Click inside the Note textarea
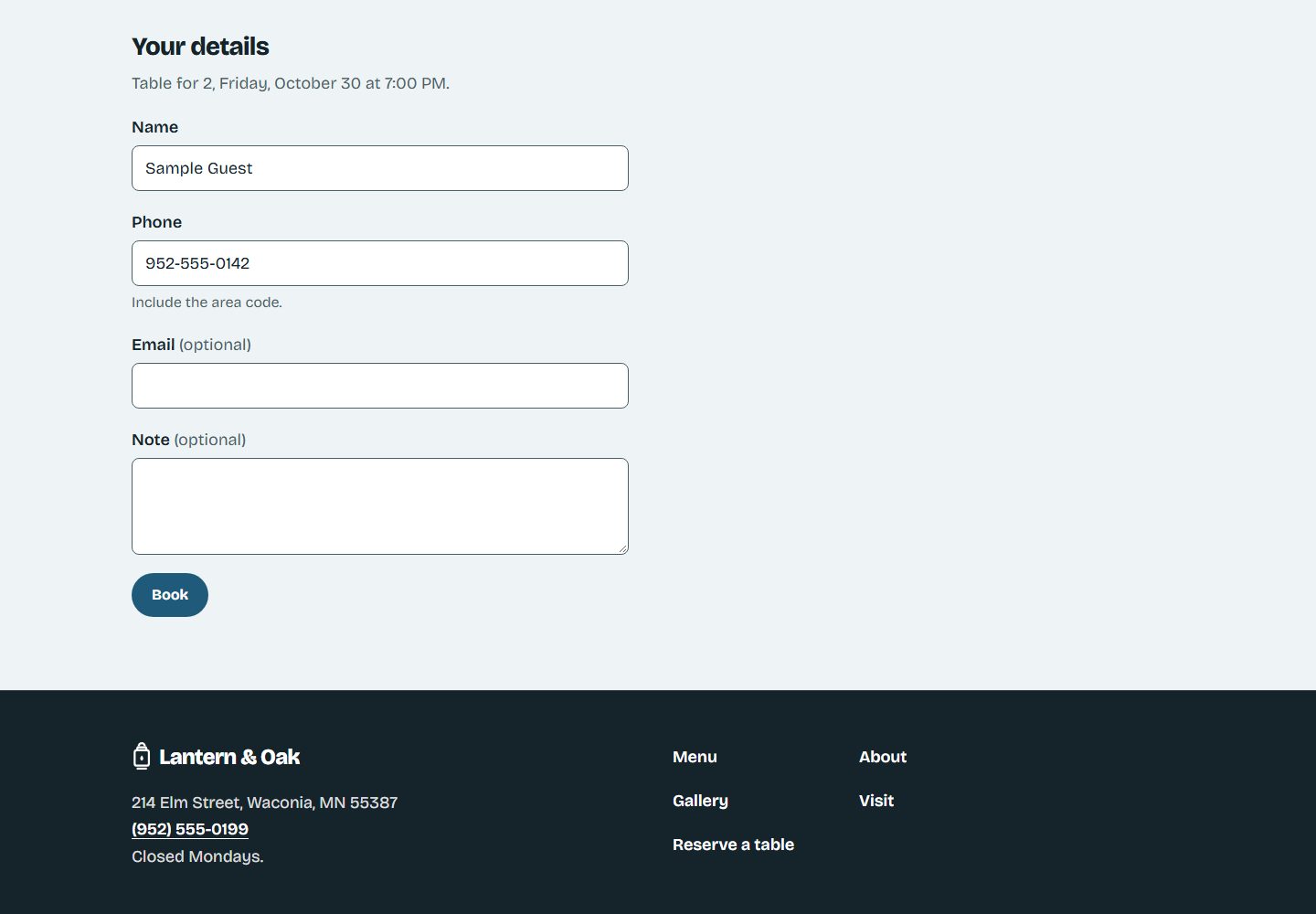This screenshot has width=1316, height=914. point(380,506)
